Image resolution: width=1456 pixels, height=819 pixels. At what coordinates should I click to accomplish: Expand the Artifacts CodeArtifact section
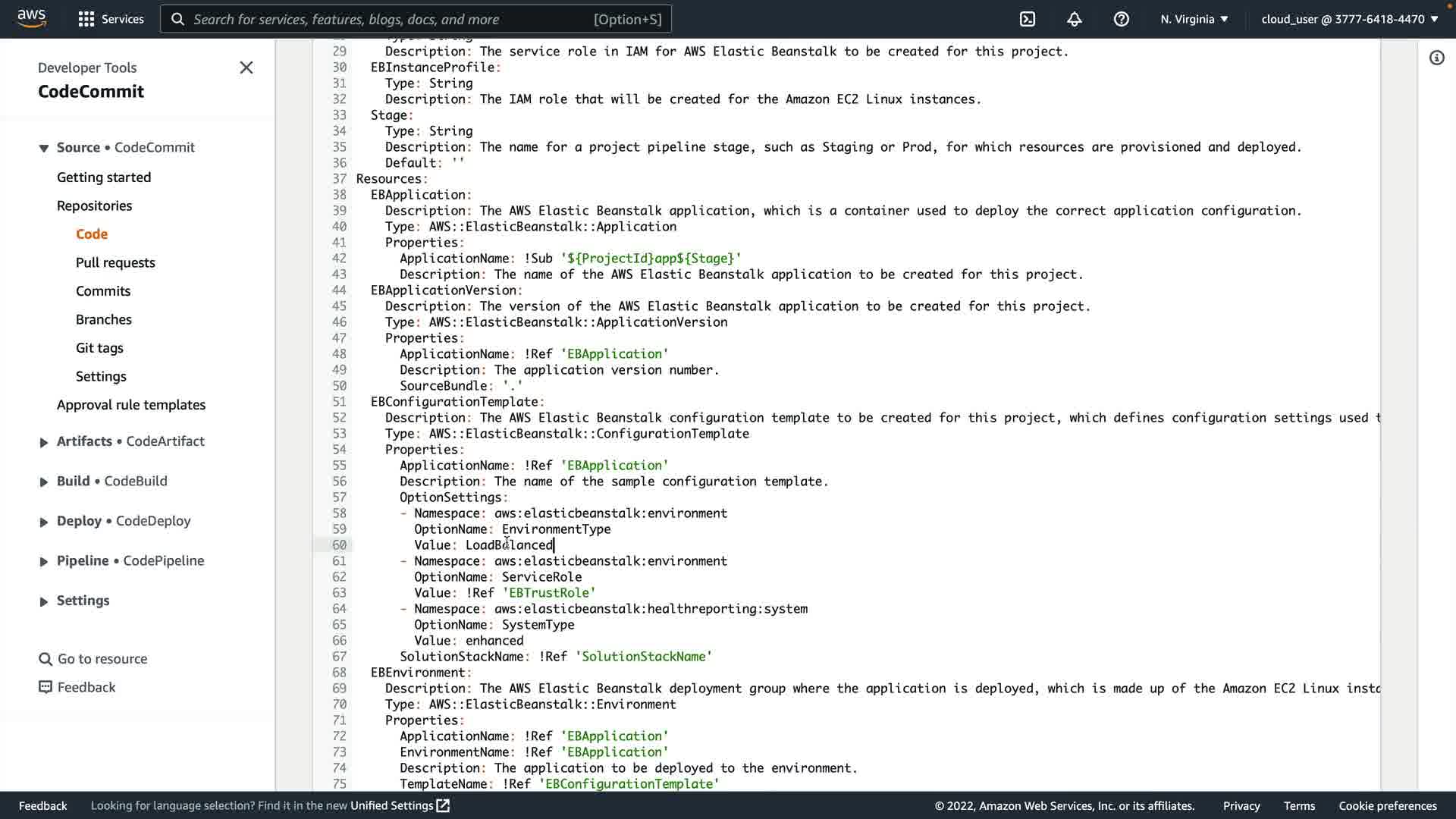click(44, 442)
